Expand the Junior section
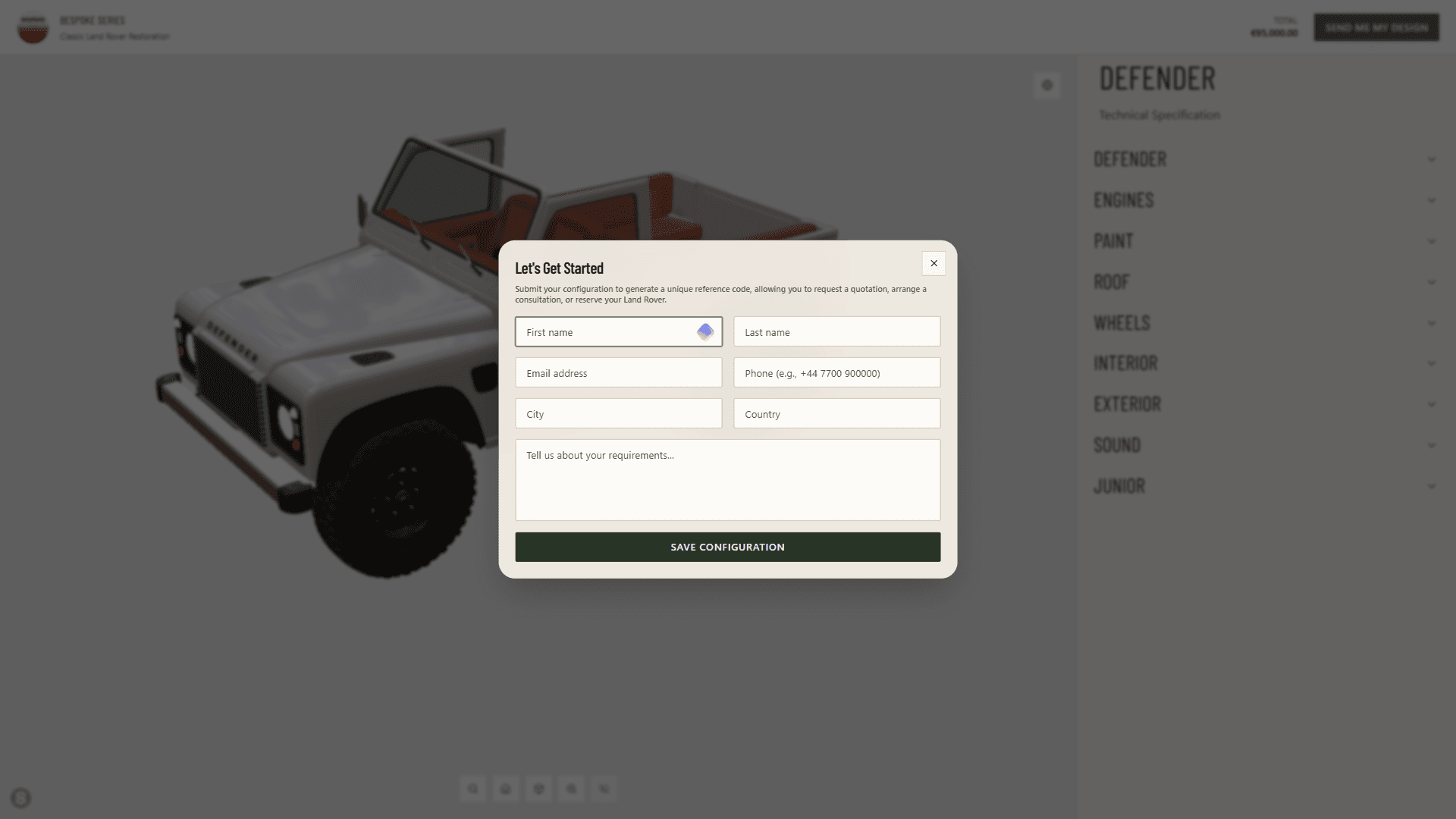This screenshot has width=1456, height=819. [1265, 486]
